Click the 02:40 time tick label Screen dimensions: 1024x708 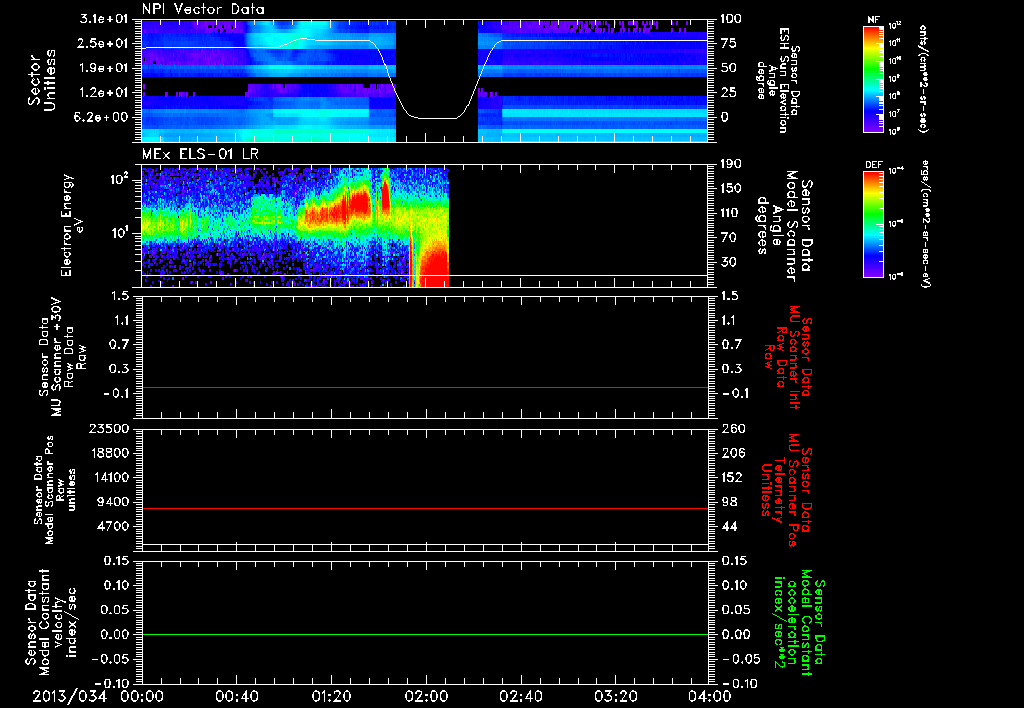[520, 696]
